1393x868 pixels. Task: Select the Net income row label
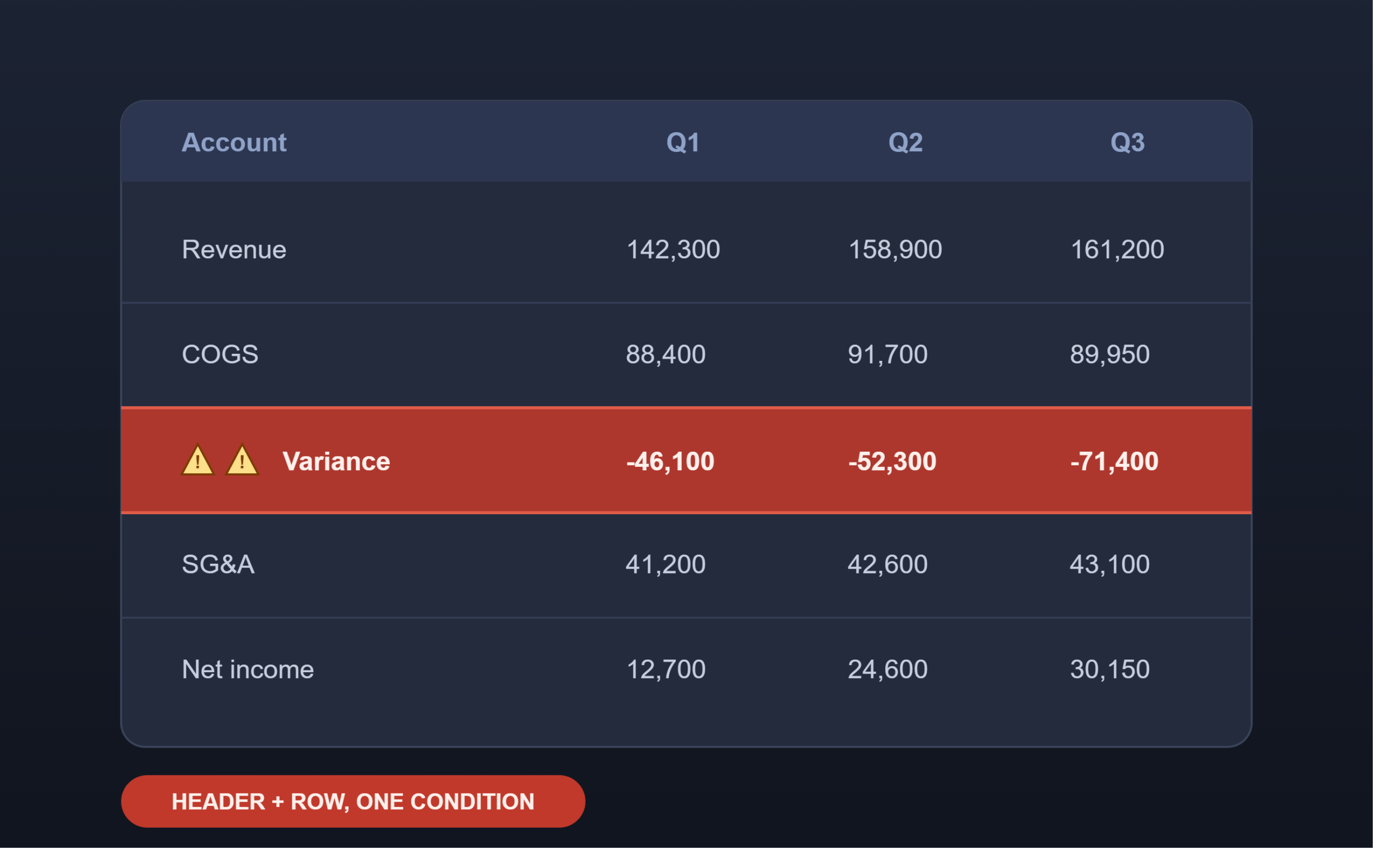248,669
